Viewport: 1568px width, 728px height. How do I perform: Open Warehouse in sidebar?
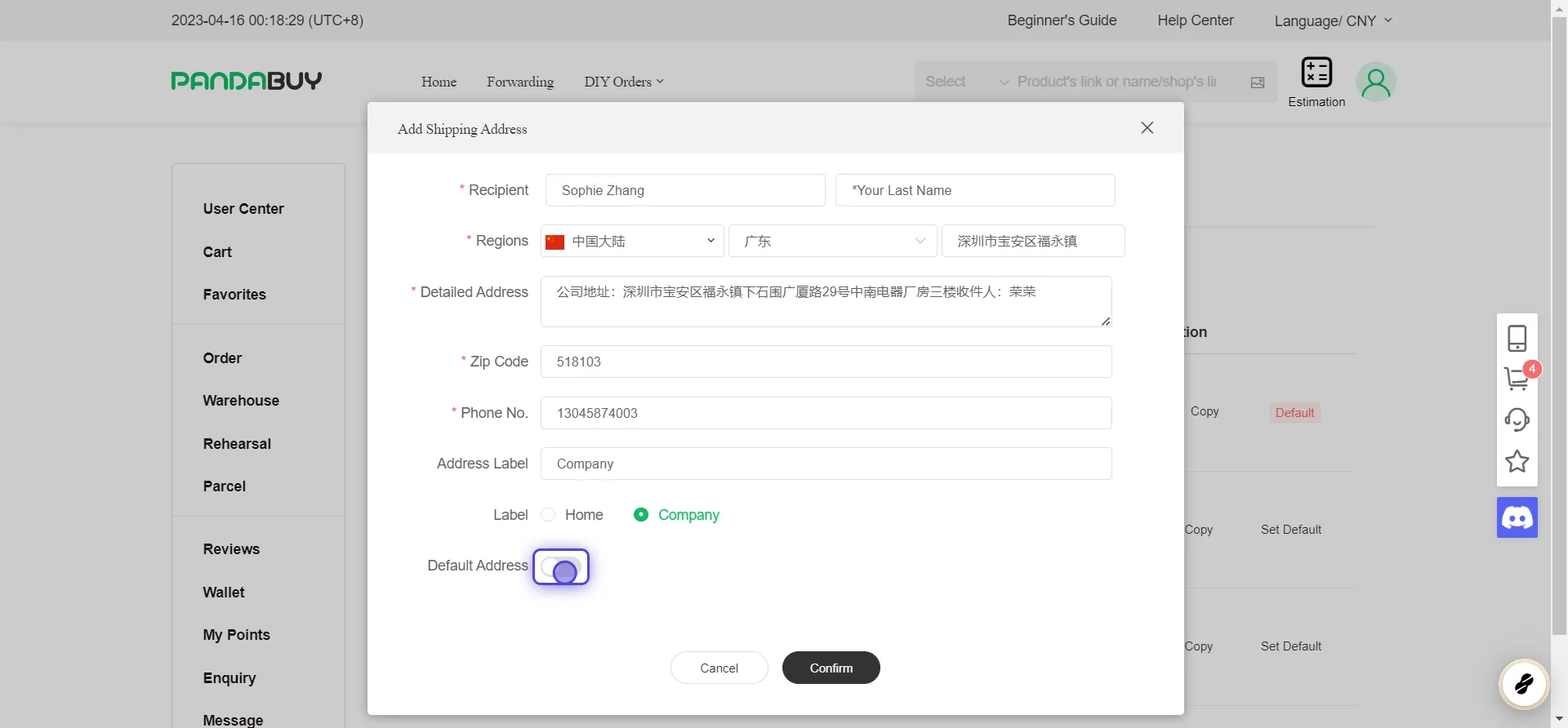click(241, 401)
